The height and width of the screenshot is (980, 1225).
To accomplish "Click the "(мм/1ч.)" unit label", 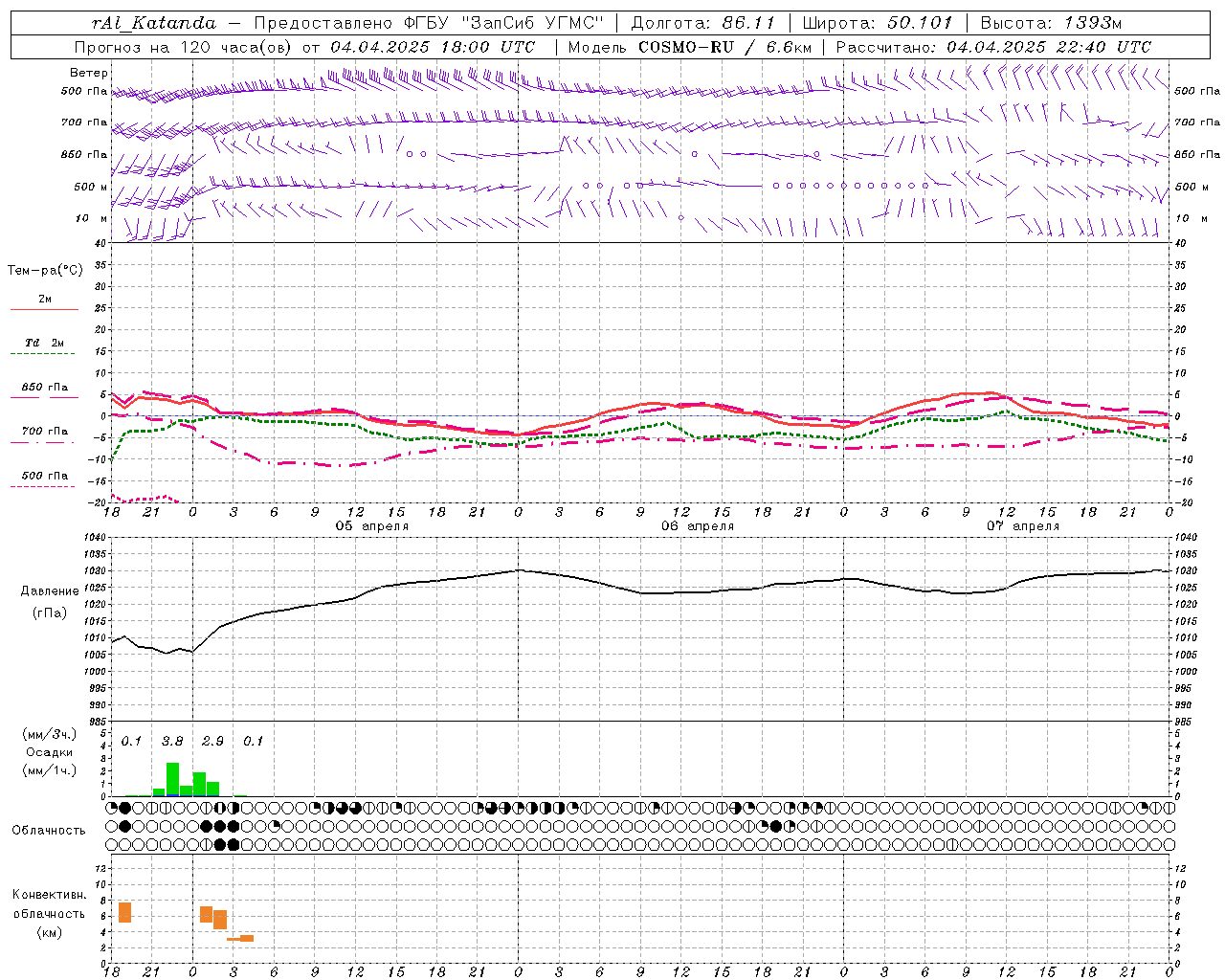I will [49, 770].
